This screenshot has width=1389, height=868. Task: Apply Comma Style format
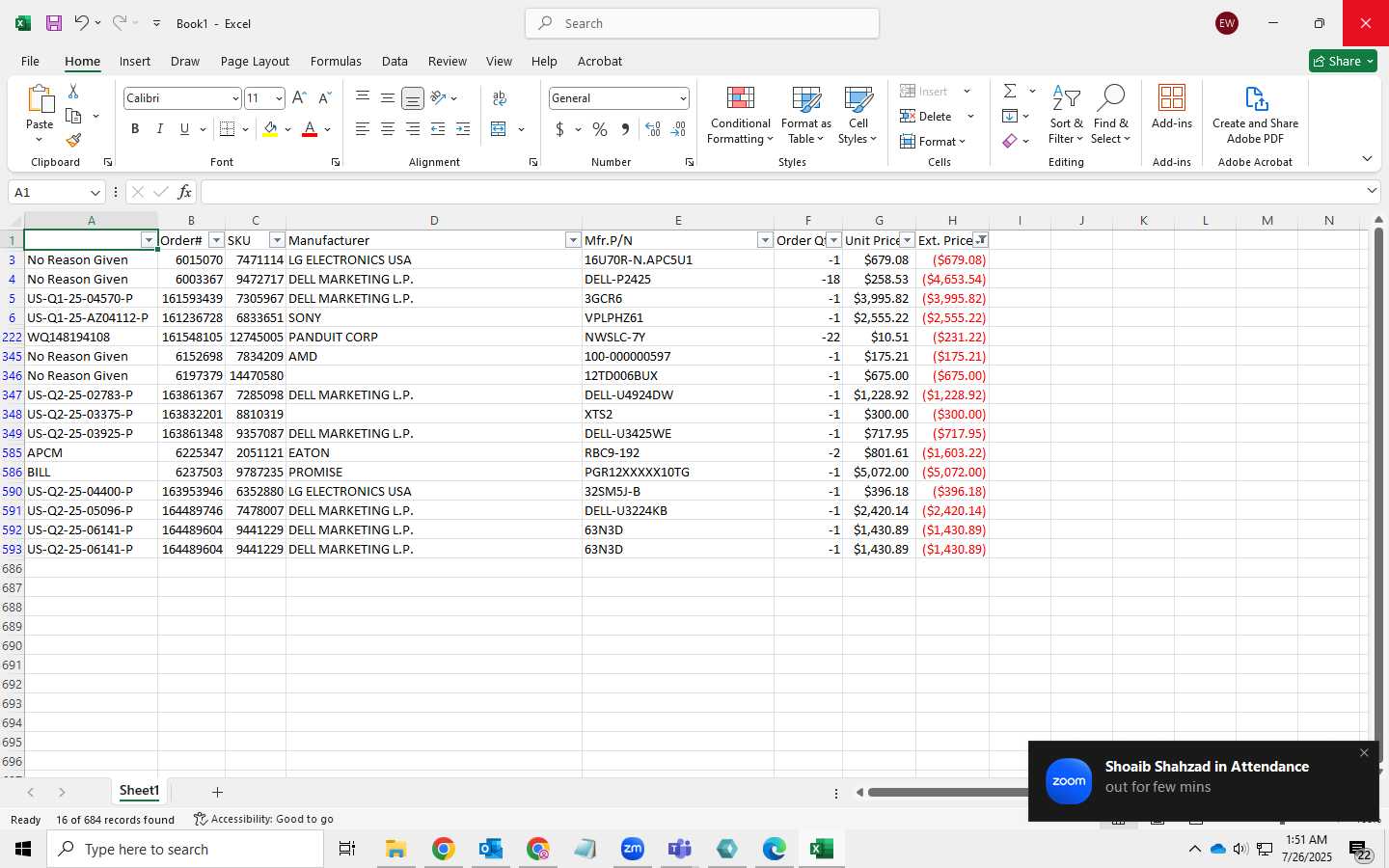tap(625, 129)
